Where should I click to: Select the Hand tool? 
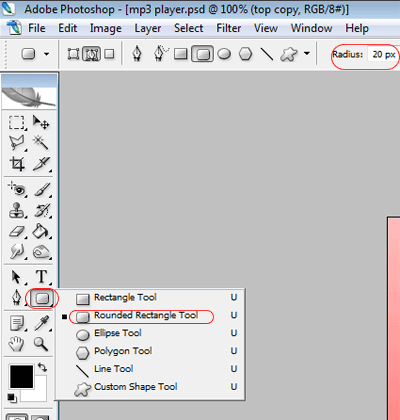pos(17,344)
